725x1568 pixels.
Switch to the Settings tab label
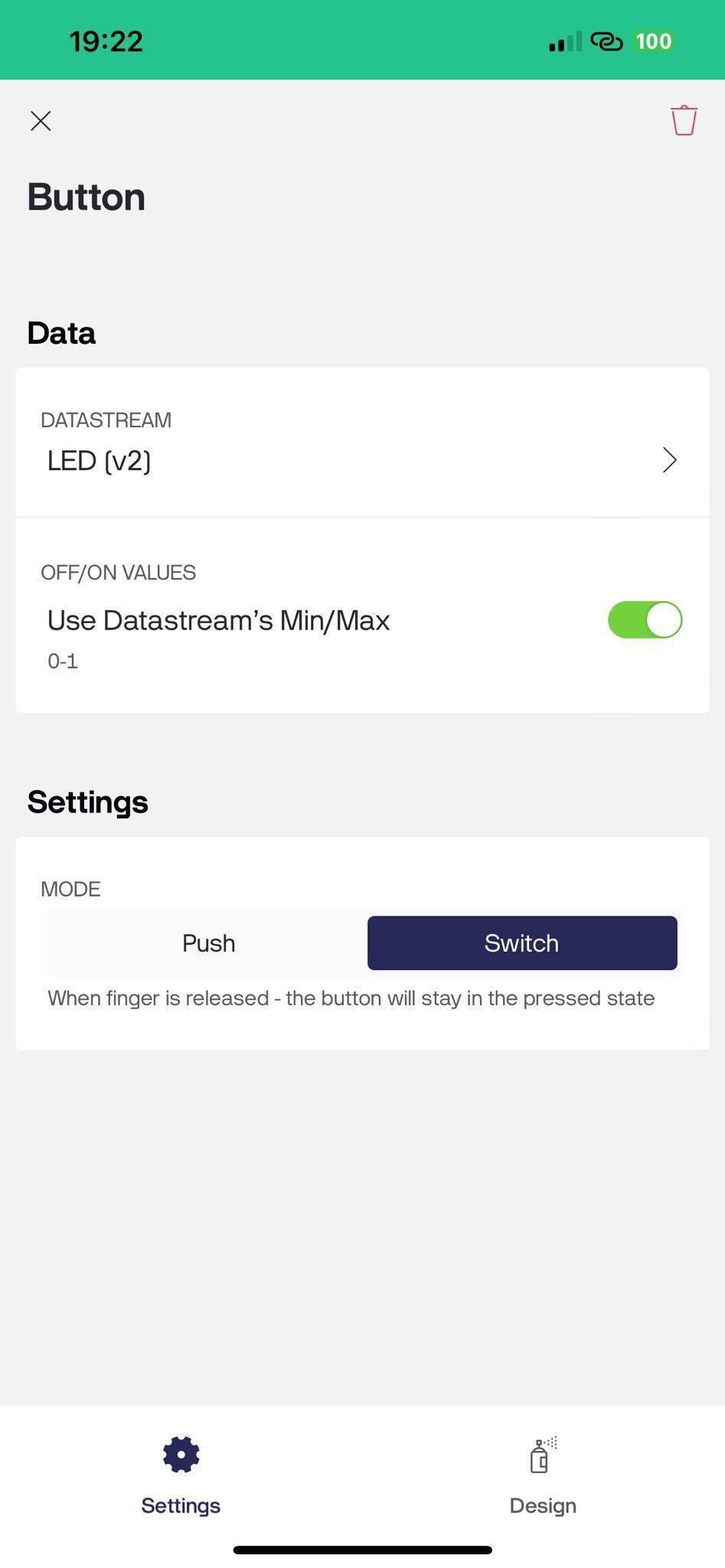click(181, 1506)
